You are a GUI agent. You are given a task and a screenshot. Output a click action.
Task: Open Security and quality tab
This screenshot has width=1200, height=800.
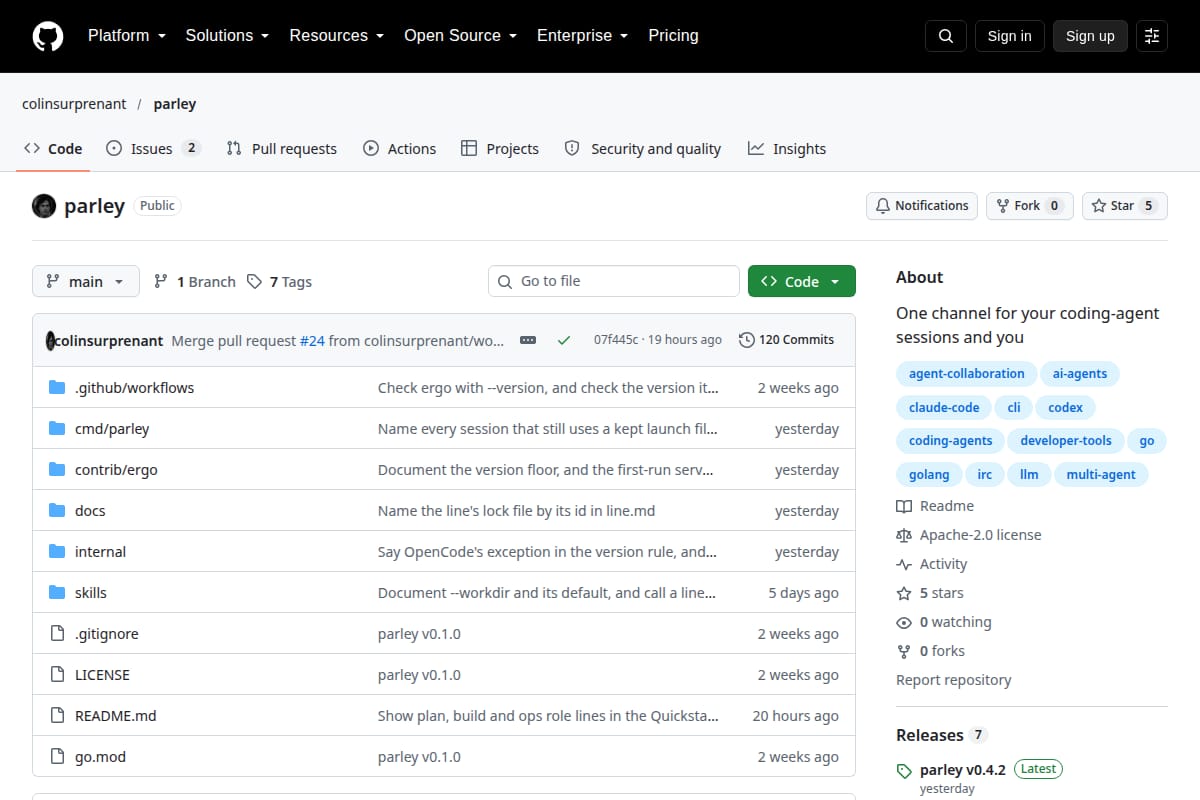tap(642, 149)
